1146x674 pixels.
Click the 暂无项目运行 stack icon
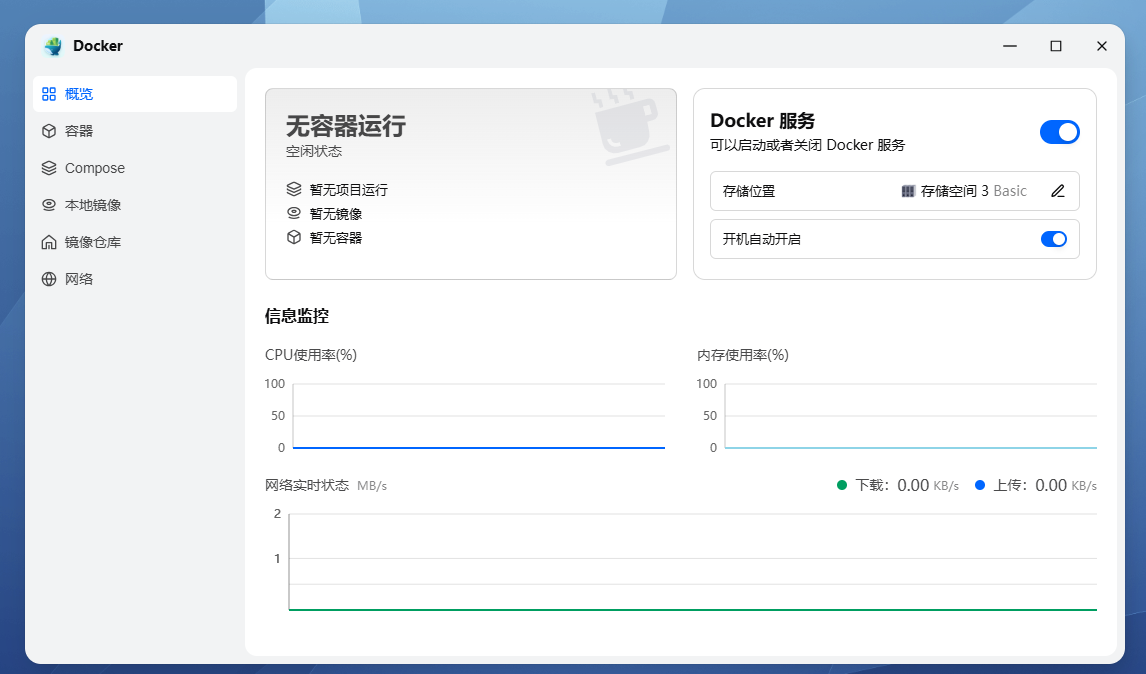[294, 189]
